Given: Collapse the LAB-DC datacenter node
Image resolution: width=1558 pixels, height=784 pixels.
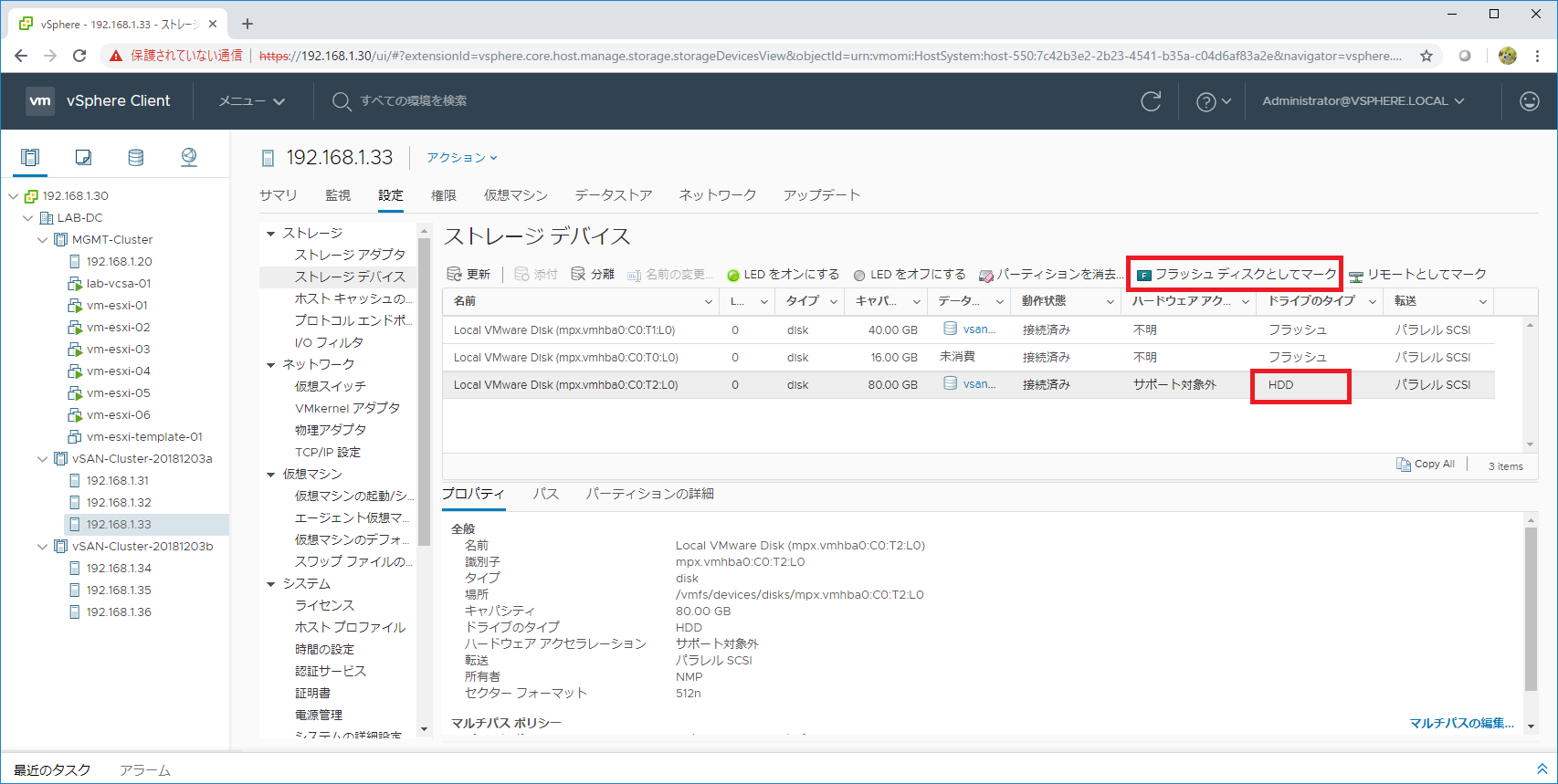Looking at the screenshot, I should coord(27,218).
